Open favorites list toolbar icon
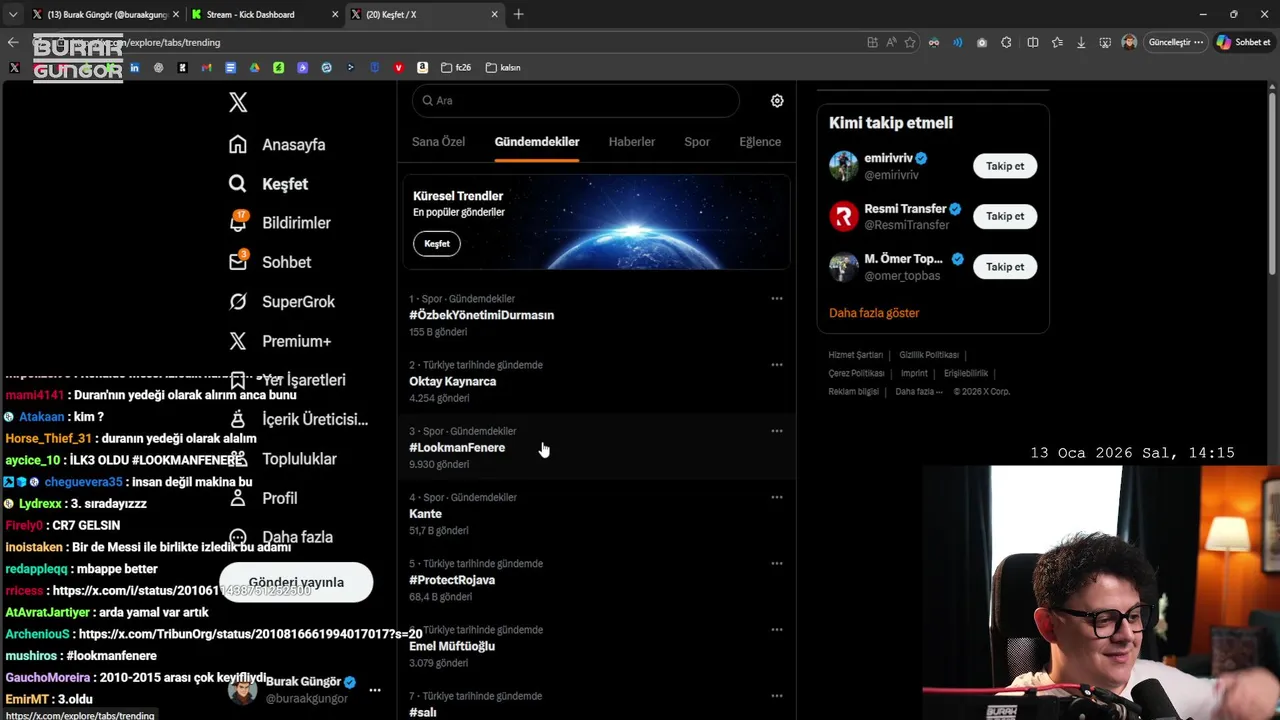This screenshot has height=720, width=1280. (x=1057, y=42)
